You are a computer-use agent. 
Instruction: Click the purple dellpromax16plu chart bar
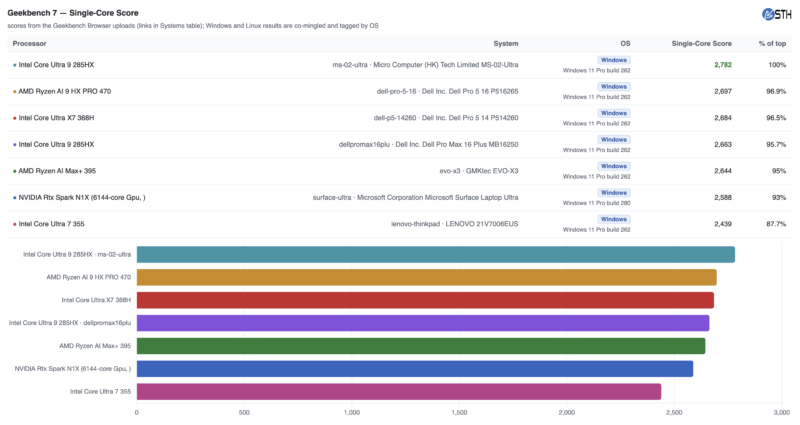423,323
